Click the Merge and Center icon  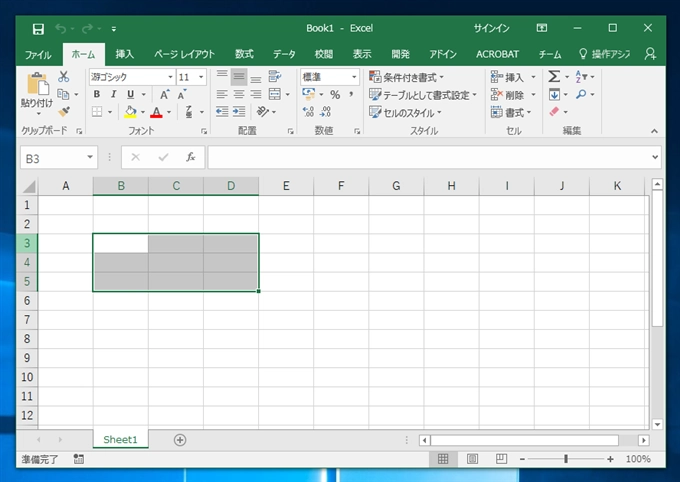[x=275, y=94]
